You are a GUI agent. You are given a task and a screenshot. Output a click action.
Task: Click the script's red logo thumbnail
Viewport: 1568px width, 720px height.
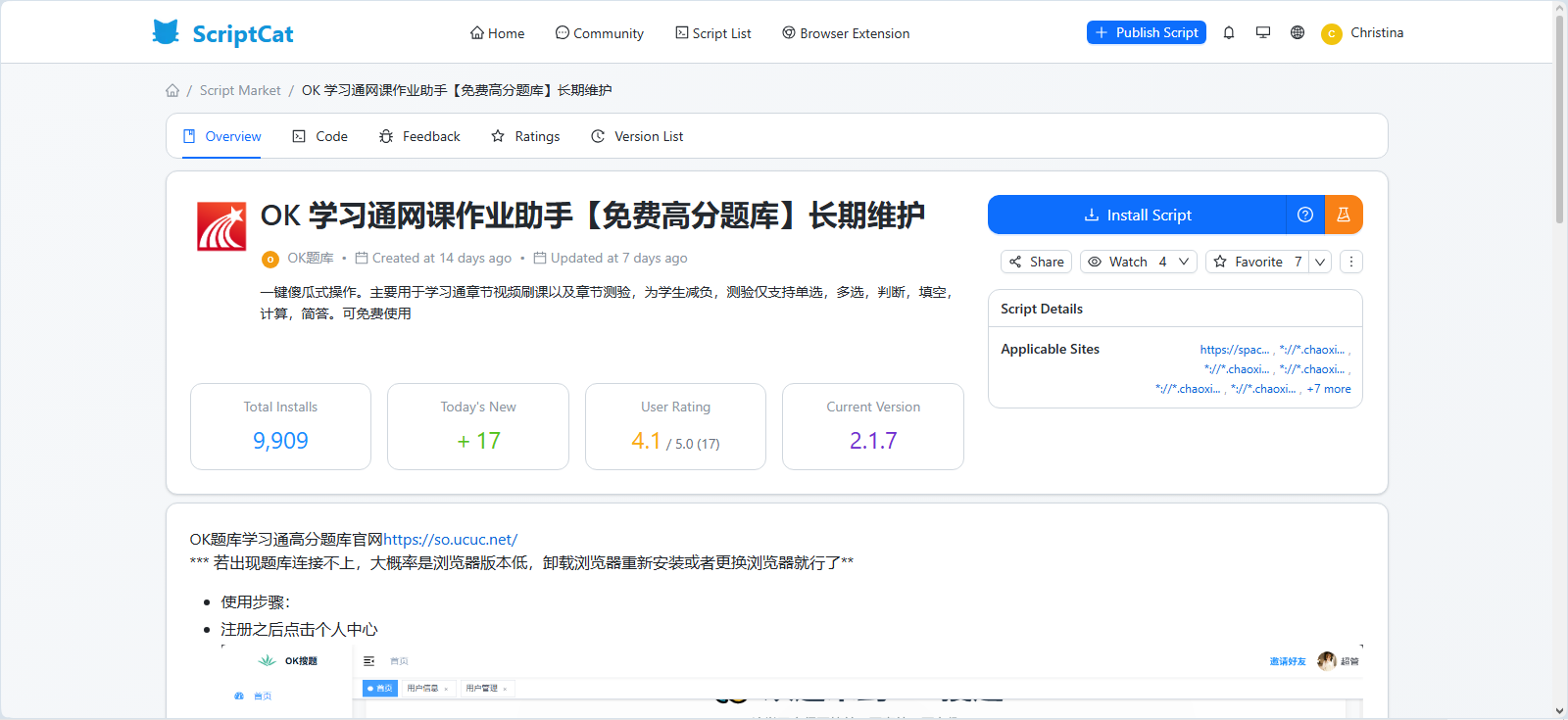221,227
